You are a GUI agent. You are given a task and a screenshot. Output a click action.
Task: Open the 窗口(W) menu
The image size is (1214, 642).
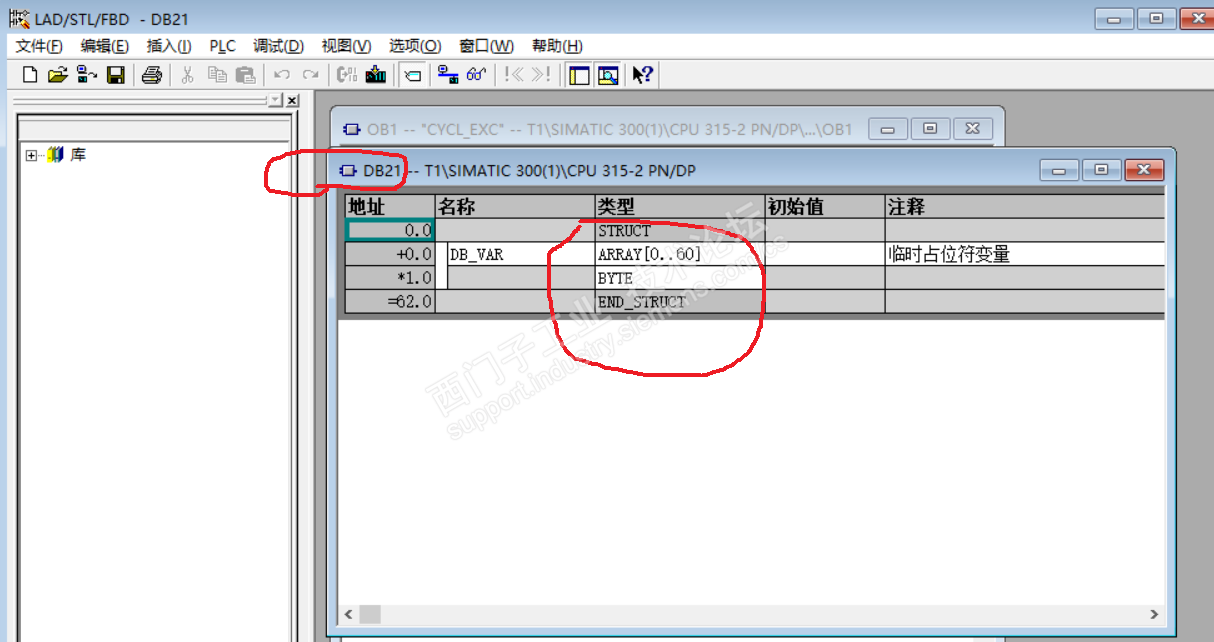486,46
